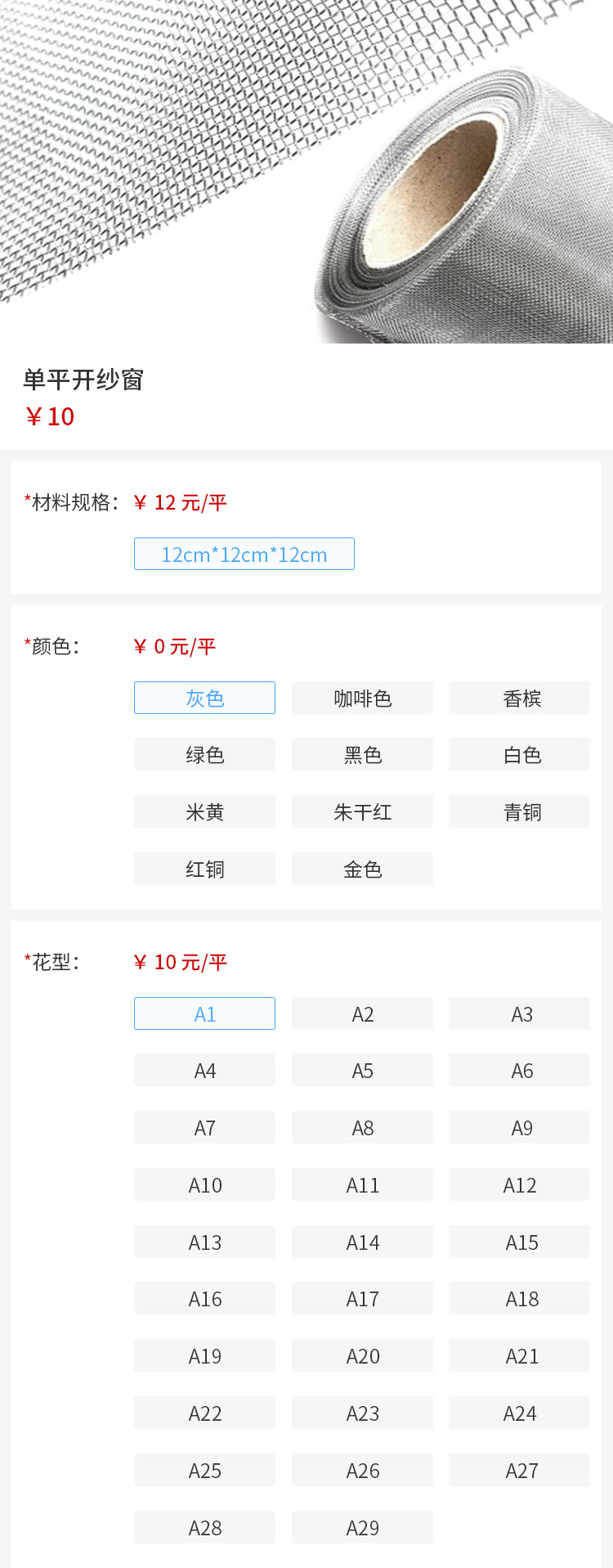
Task: Select 咖啡色 as the color
Action: coord(362,698)
